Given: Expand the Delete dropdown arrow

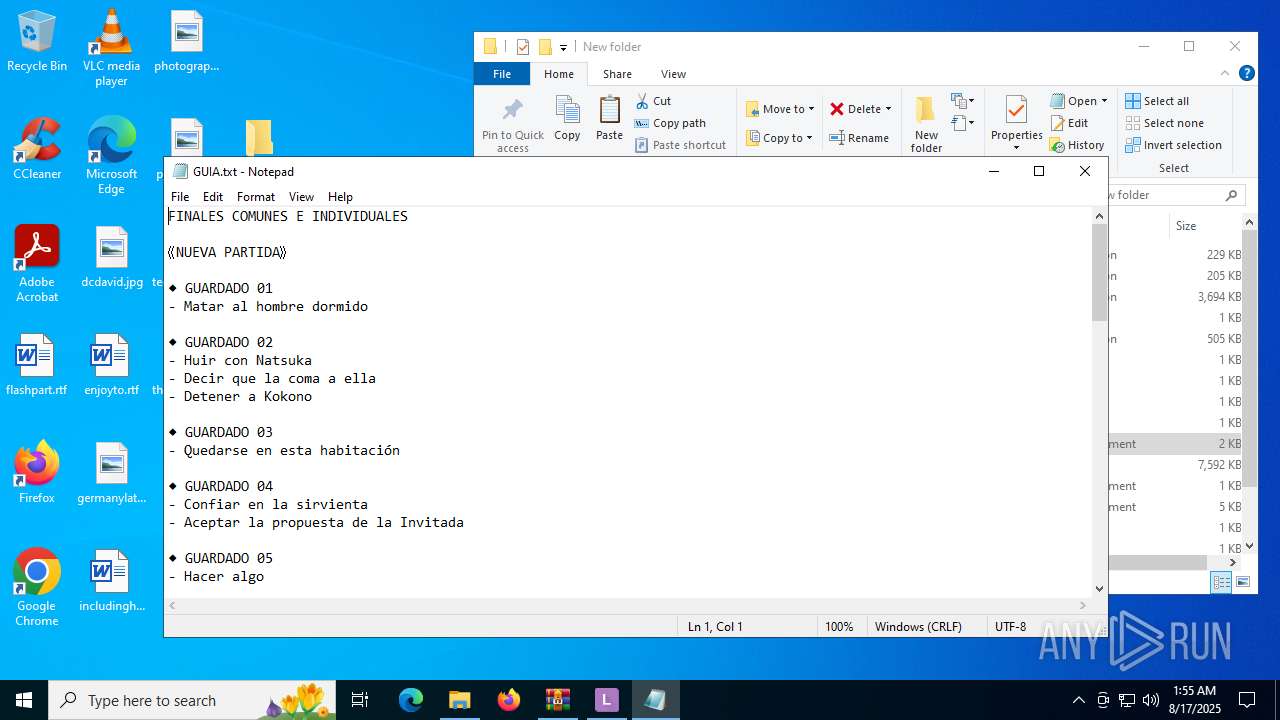Looking at the screenshot, I should [888, 109].
